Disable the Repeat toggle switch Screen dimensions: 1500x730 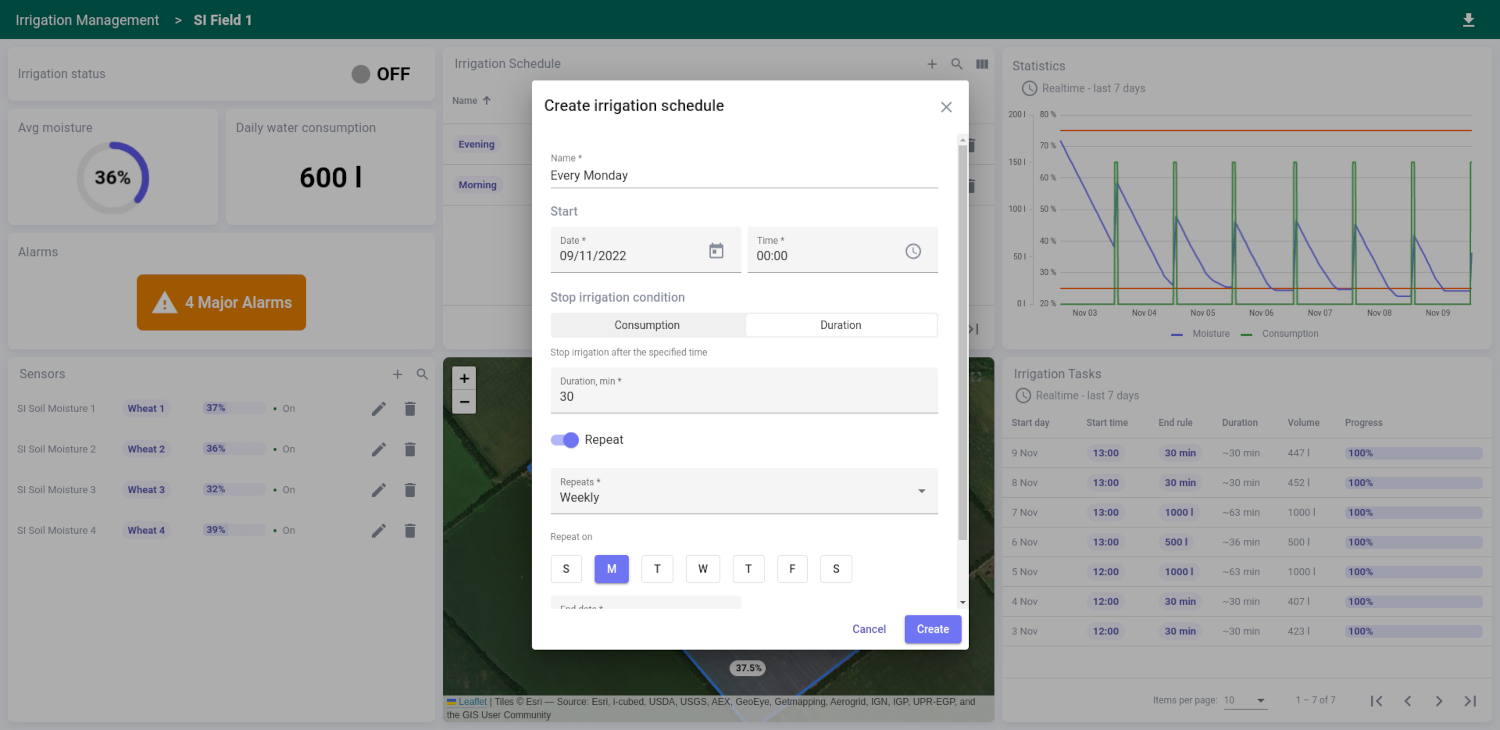565,440
